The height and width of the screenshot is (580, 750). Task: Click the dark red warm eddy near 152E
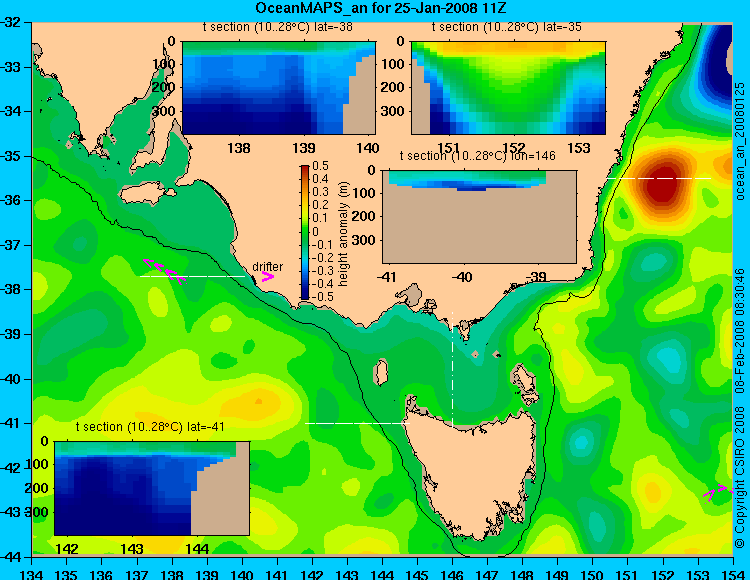[x=664, y=185]
